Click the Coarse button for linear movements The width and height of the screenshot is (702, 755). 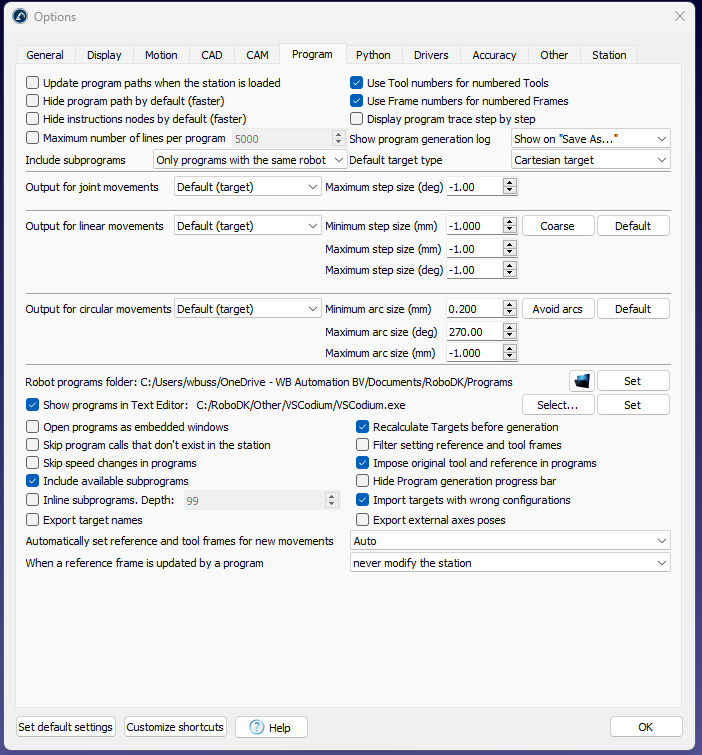tap(558, 226)
